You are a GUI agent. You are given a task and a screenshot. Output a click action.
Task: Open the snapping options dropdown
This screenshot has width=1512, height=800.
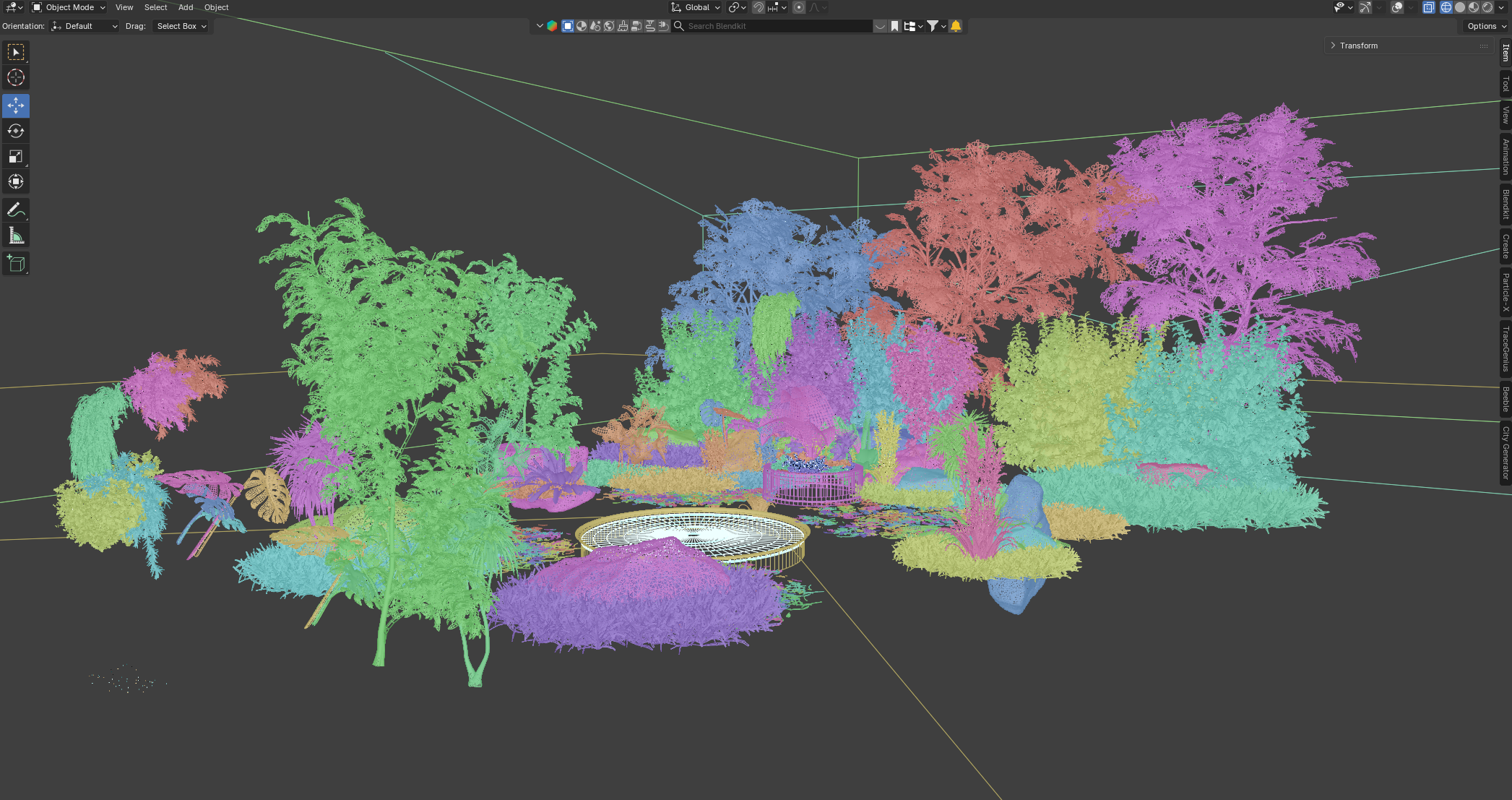tap(777, 7)
